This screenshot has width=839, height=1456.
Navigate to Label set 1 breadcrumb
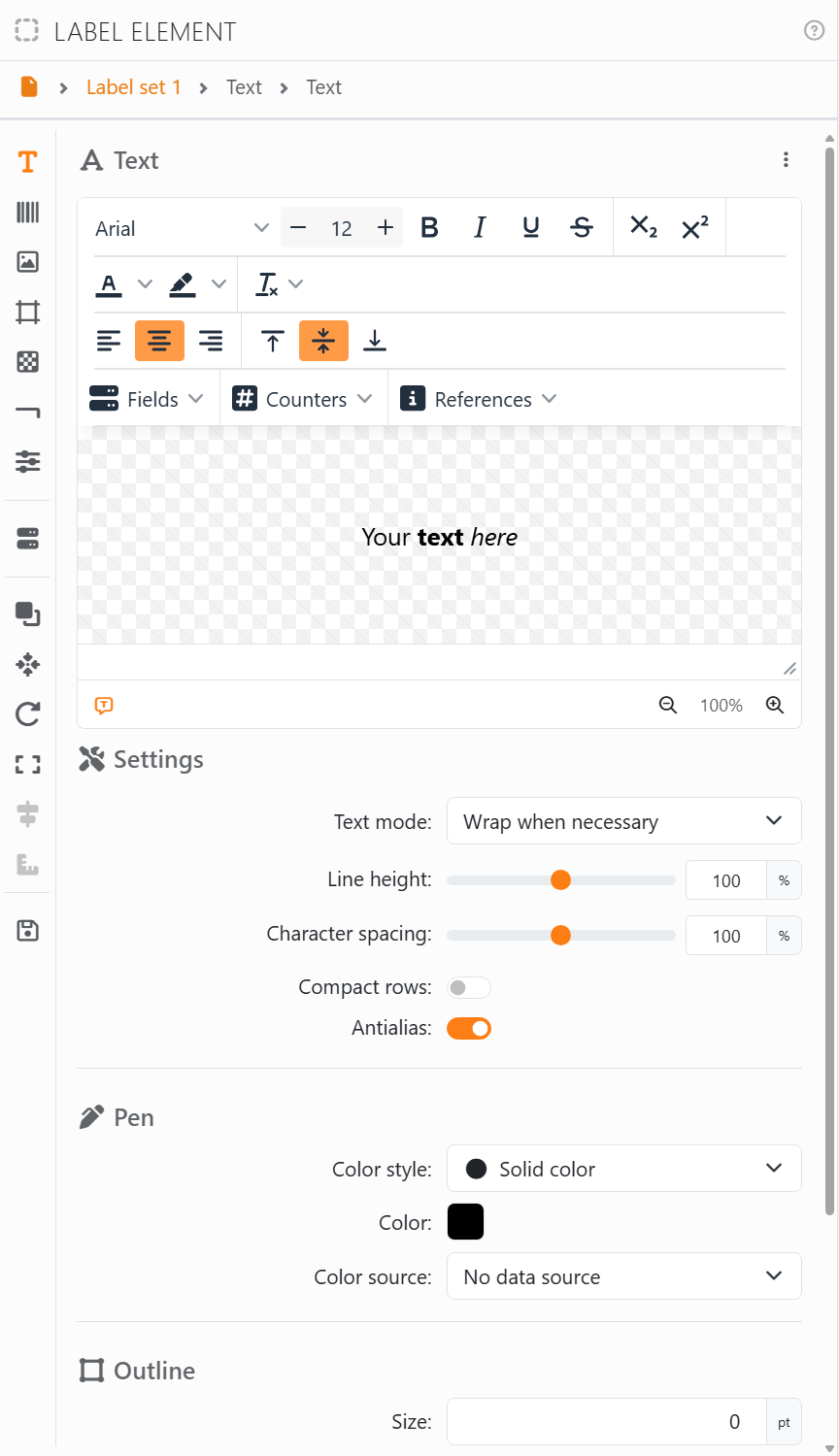coord(134,87)
